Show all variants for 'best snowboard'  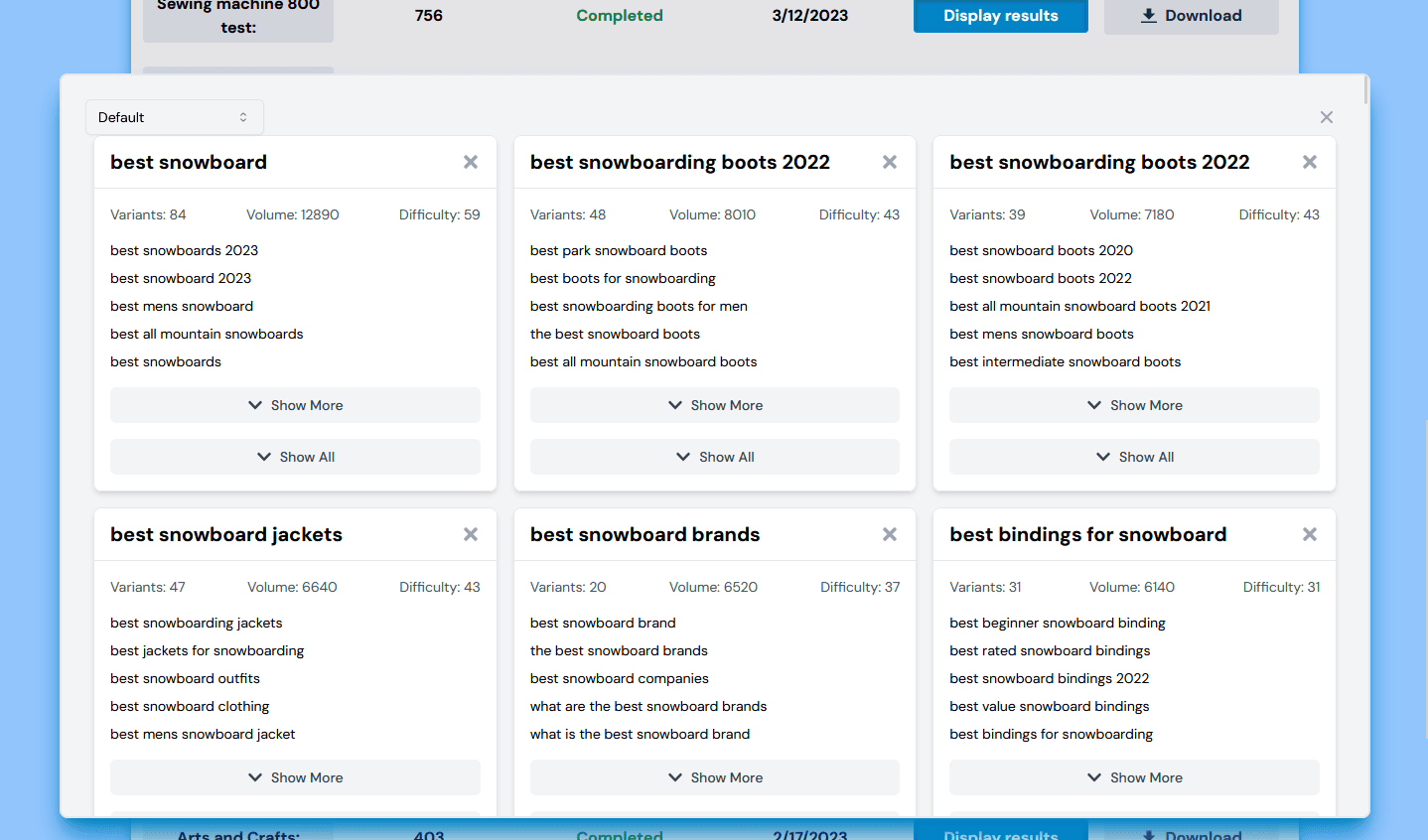(x=295, y=457)
